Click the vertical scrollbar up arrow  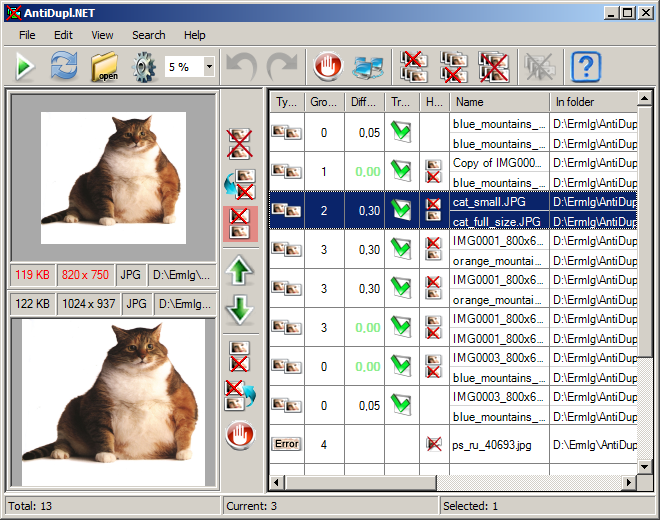pos(644,99)
